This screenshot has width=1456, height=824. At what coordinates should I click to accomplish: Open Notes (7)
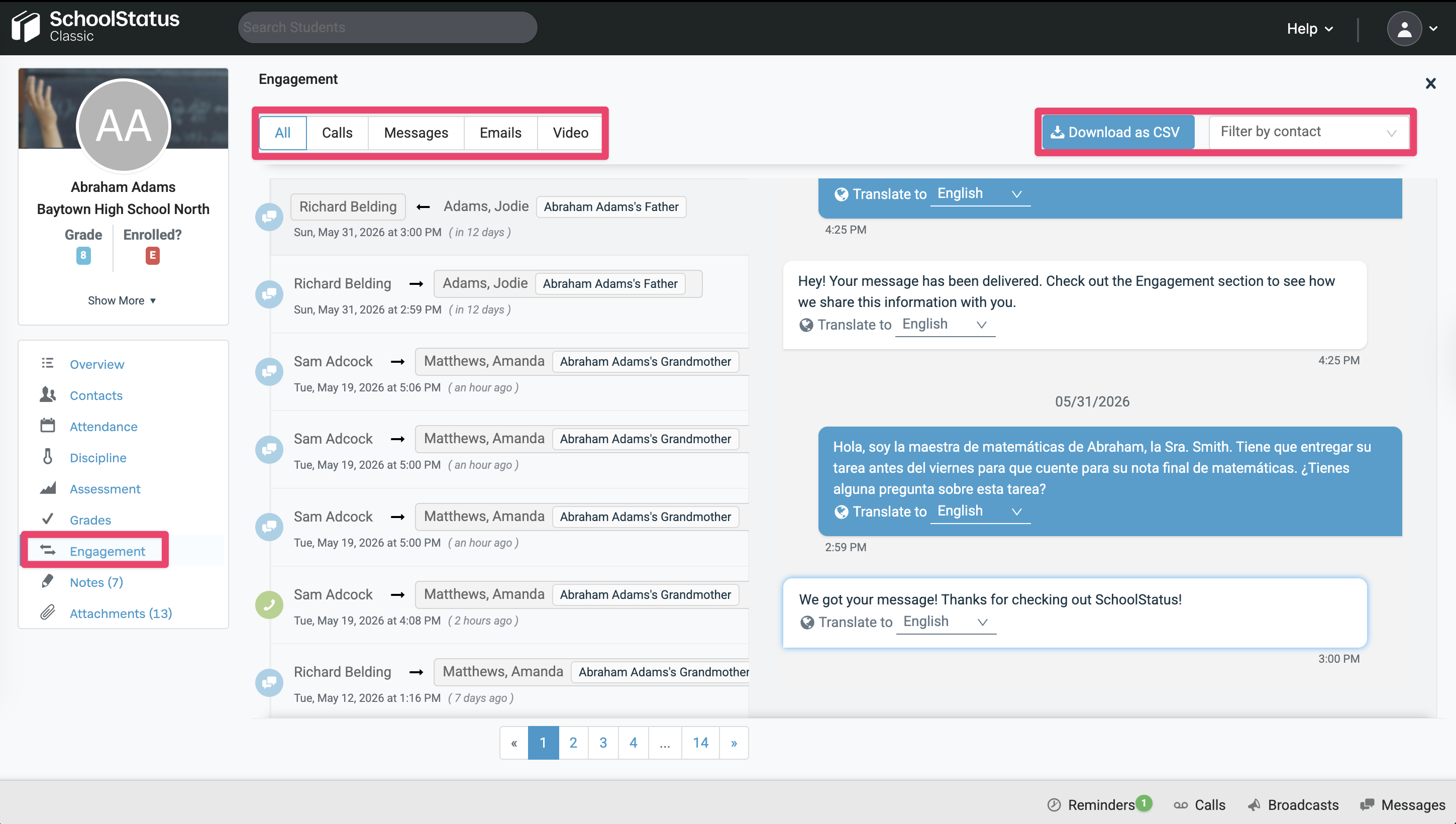[96, 582]
